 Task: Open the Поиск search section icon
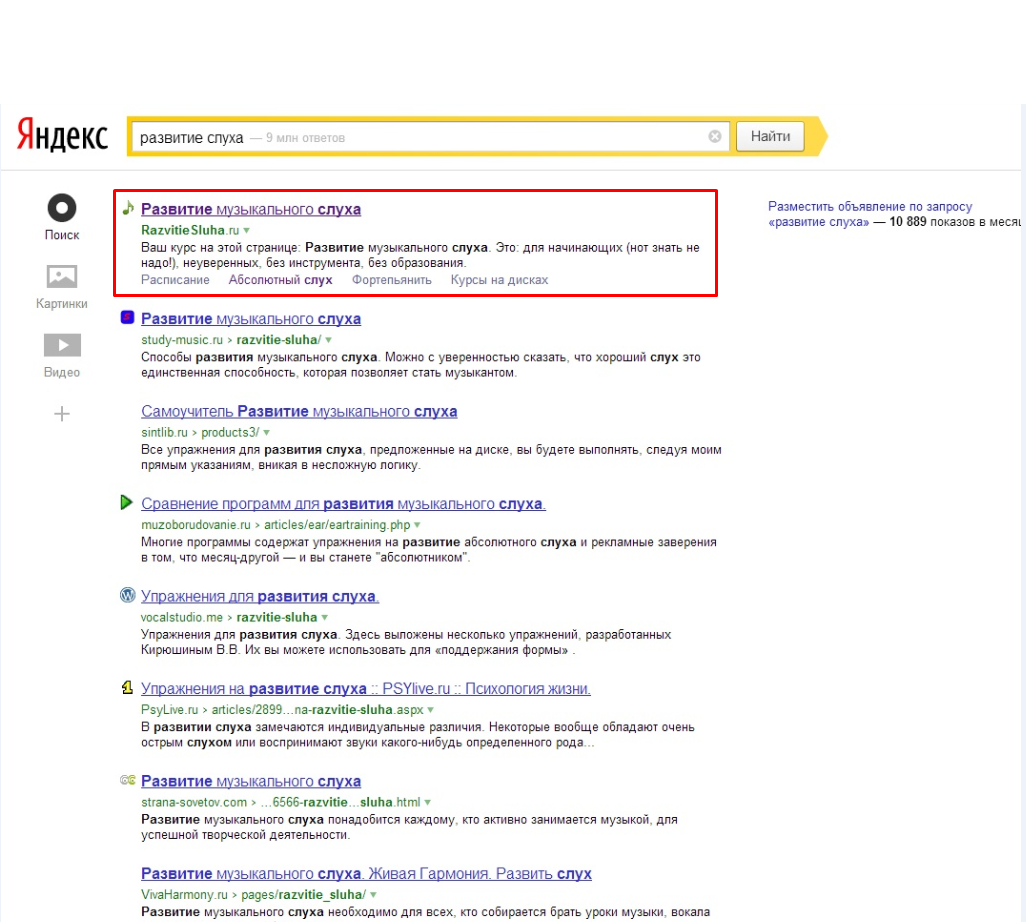[62, 209]
